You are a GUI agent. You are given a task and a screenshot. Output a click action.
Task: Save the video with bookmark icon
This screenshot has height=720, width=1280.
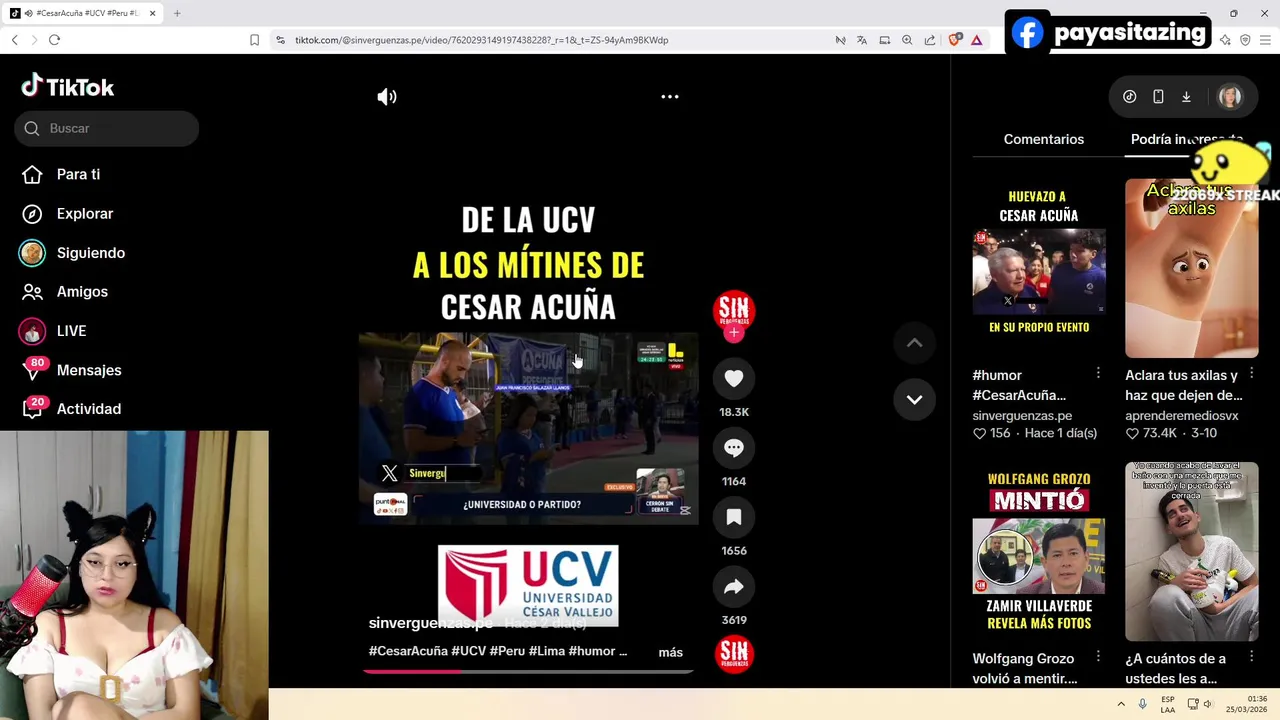point(734,517)
